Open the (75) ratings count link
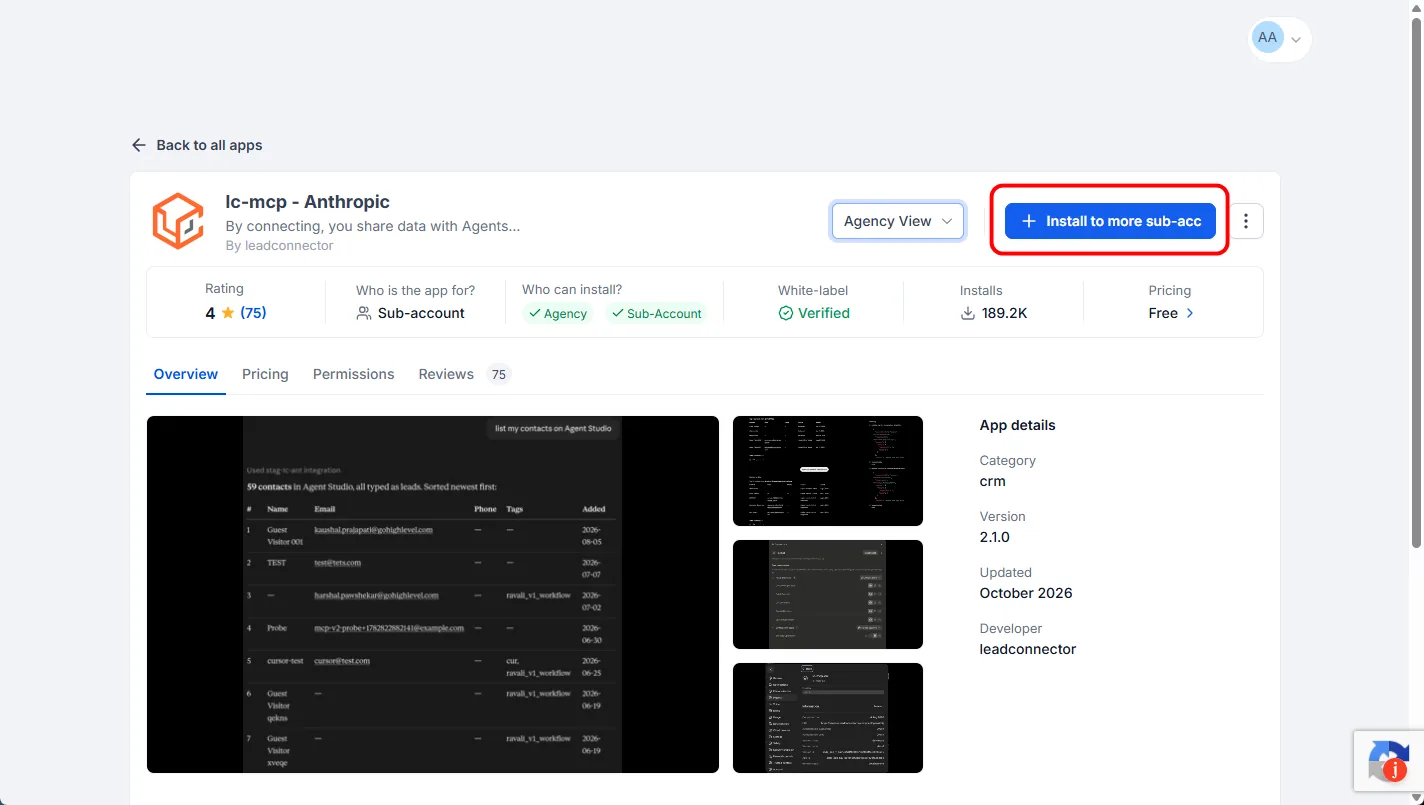This screenshot has width=1424, height=805. tap(253, 313)
